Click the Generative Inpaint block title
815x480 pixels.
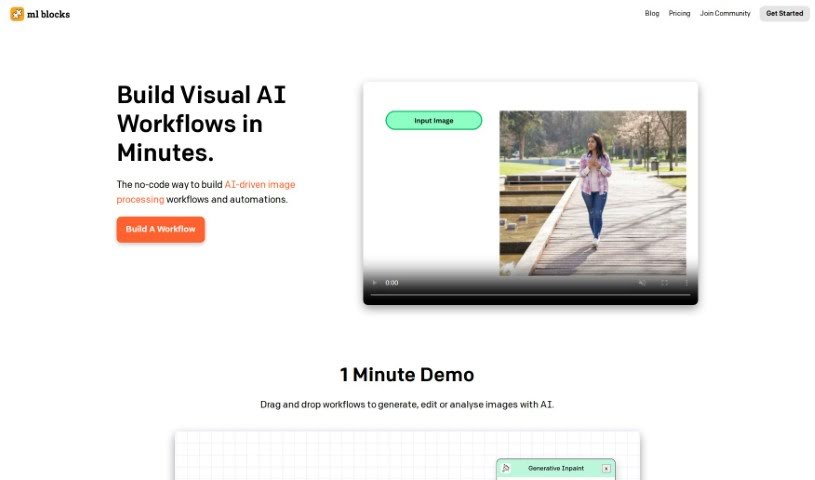coord(556,468)
